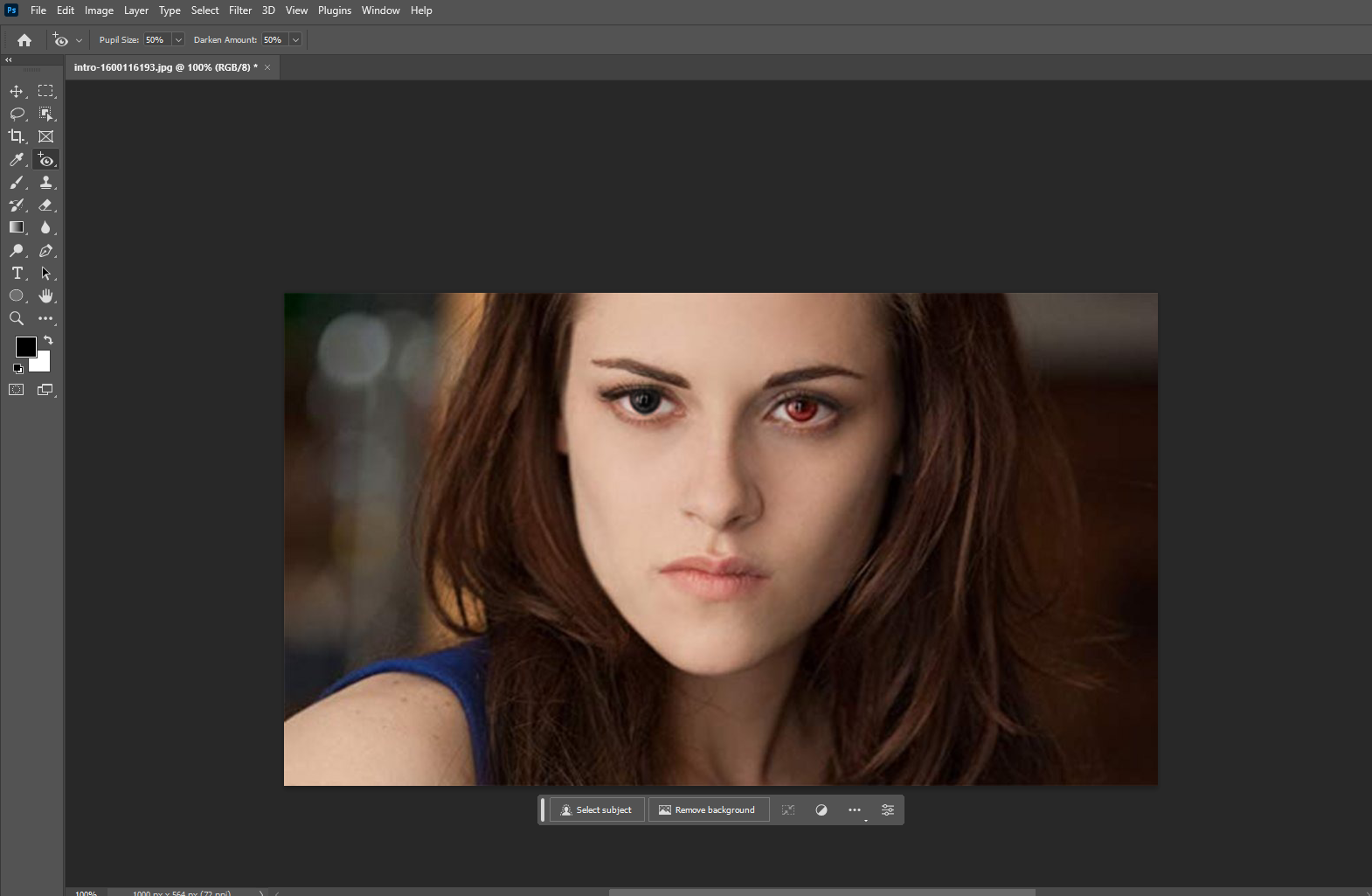Open the black foreground color swatch
1372x896 pixels.
point(24,346)
